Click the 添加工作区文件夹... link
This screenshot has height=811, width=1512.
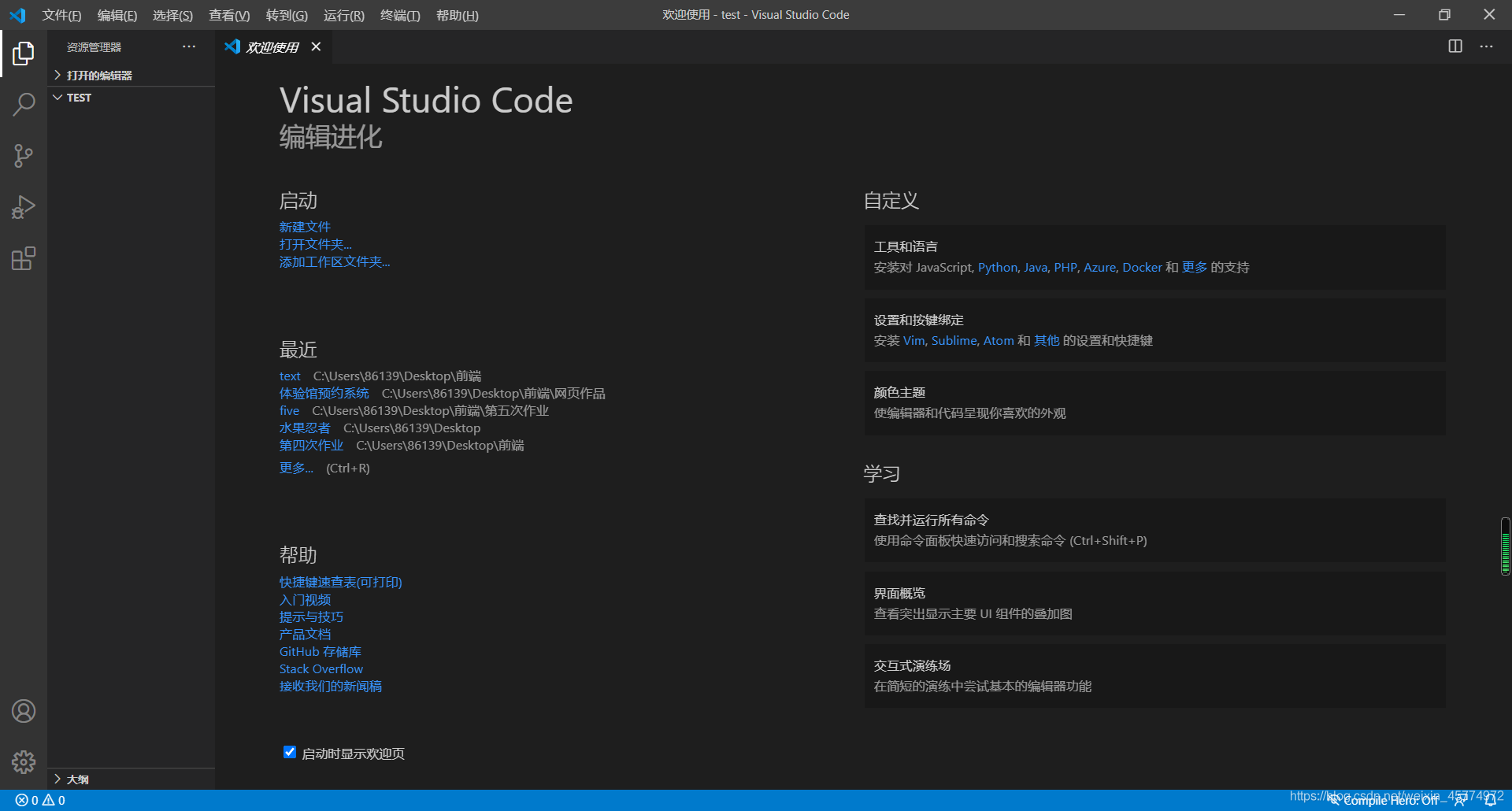coord(335,261)
